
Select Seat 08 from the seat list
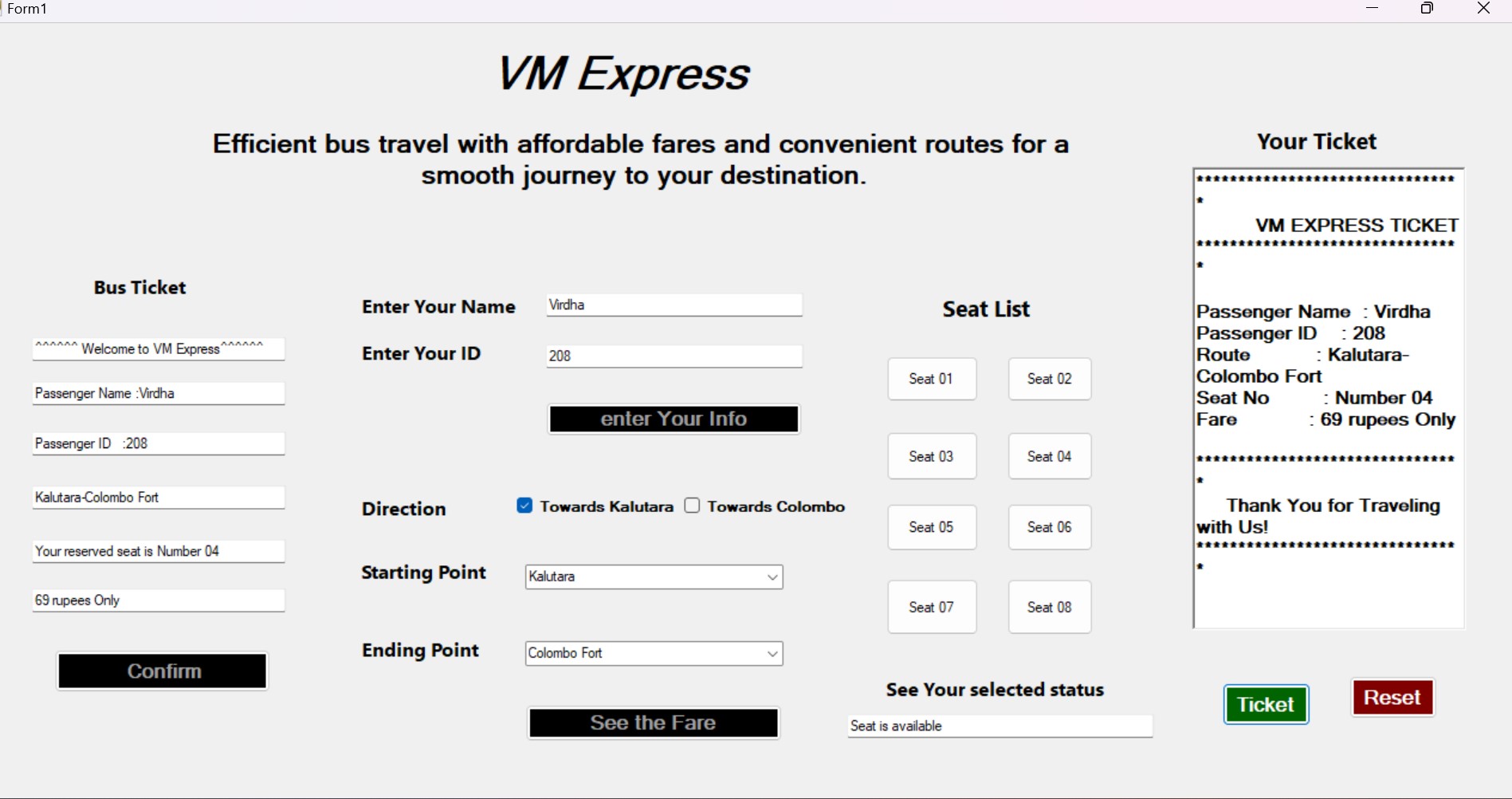click(x=1048, y=607)
